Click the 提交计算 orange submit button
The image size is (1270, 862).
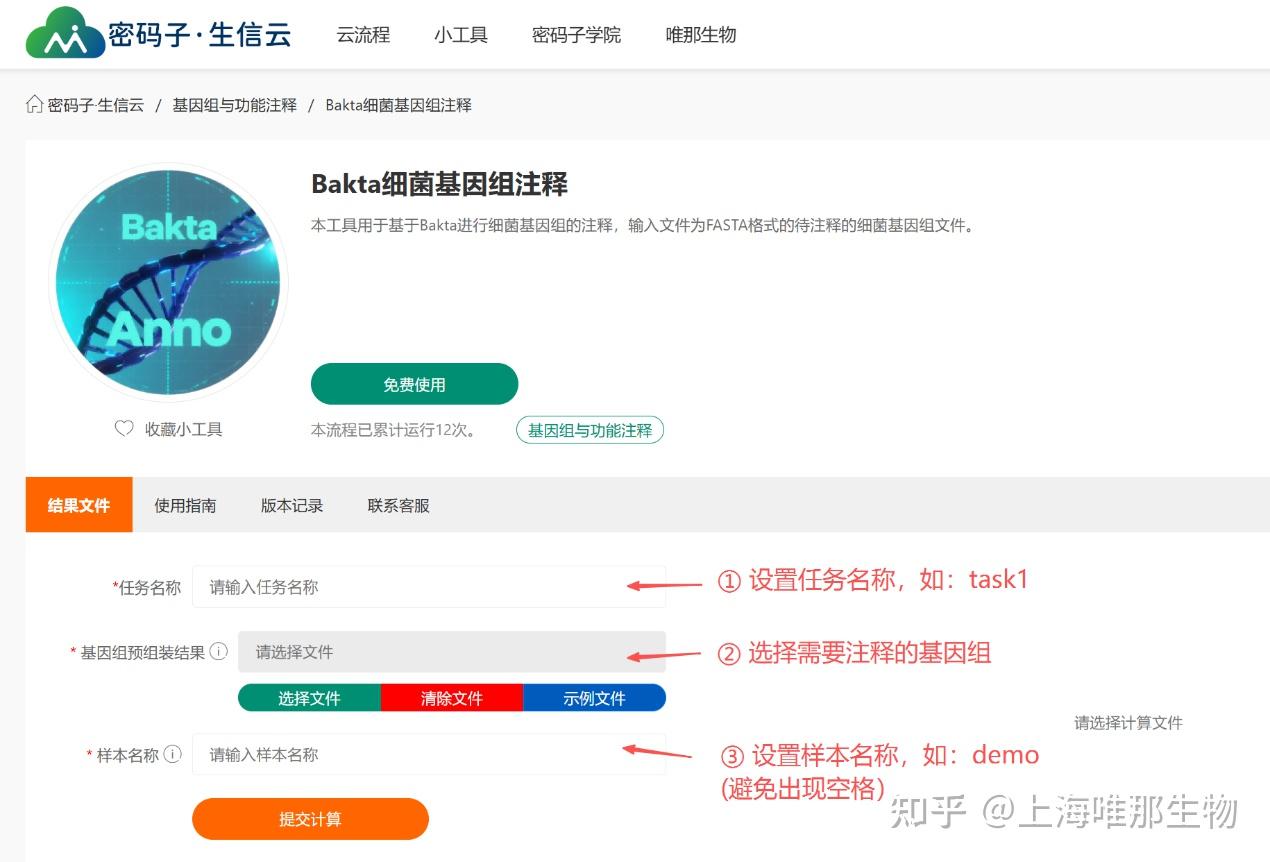(310, 818)
